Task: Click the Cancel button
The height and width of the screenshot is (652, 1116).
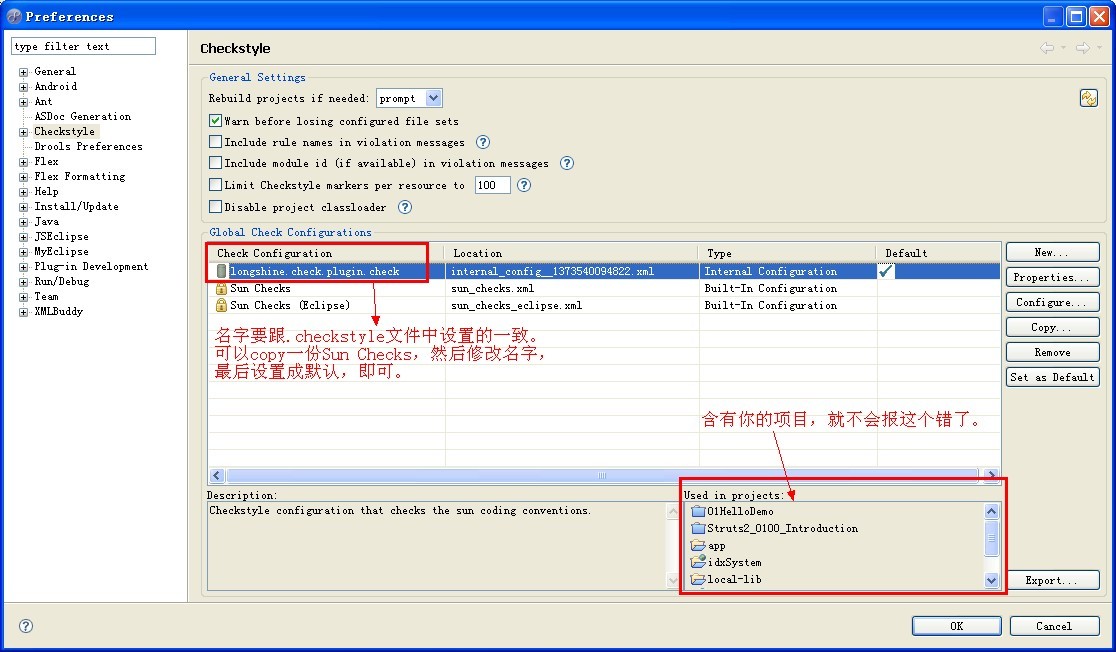Action: pos(1054,626)
